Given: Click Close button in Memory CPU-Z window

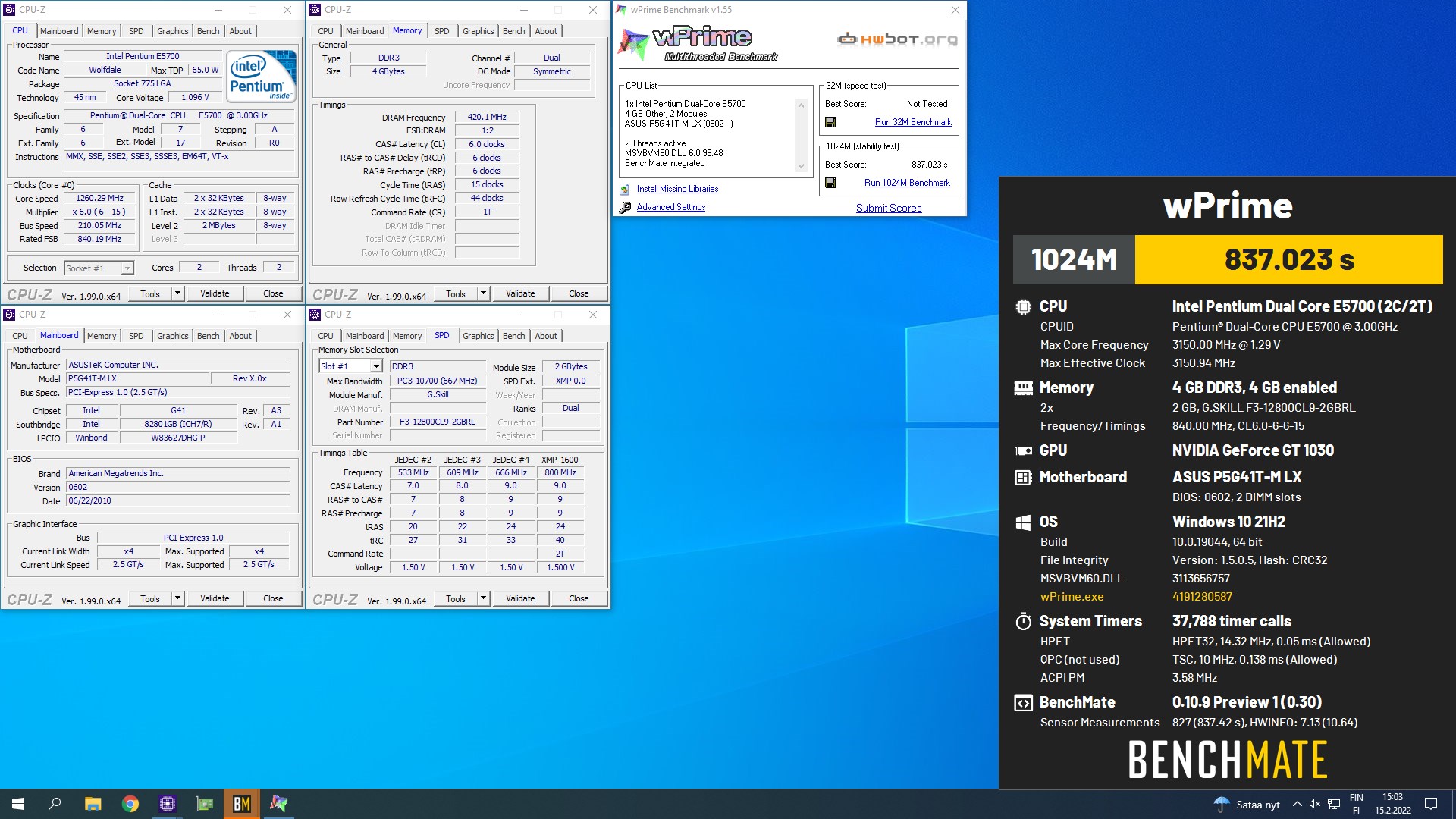Looking at the screenshot, I should [579, 293].
